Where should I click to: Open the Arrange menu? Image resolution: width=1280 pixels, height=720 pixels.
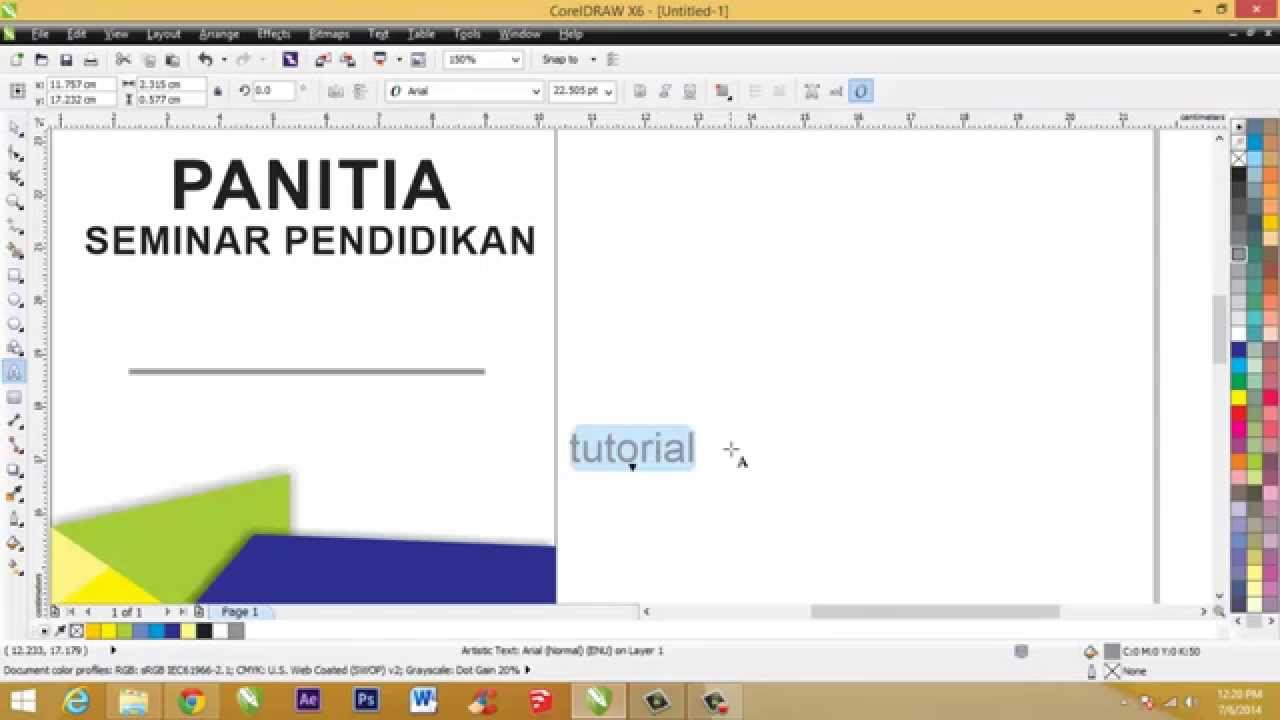coord(219,34)
